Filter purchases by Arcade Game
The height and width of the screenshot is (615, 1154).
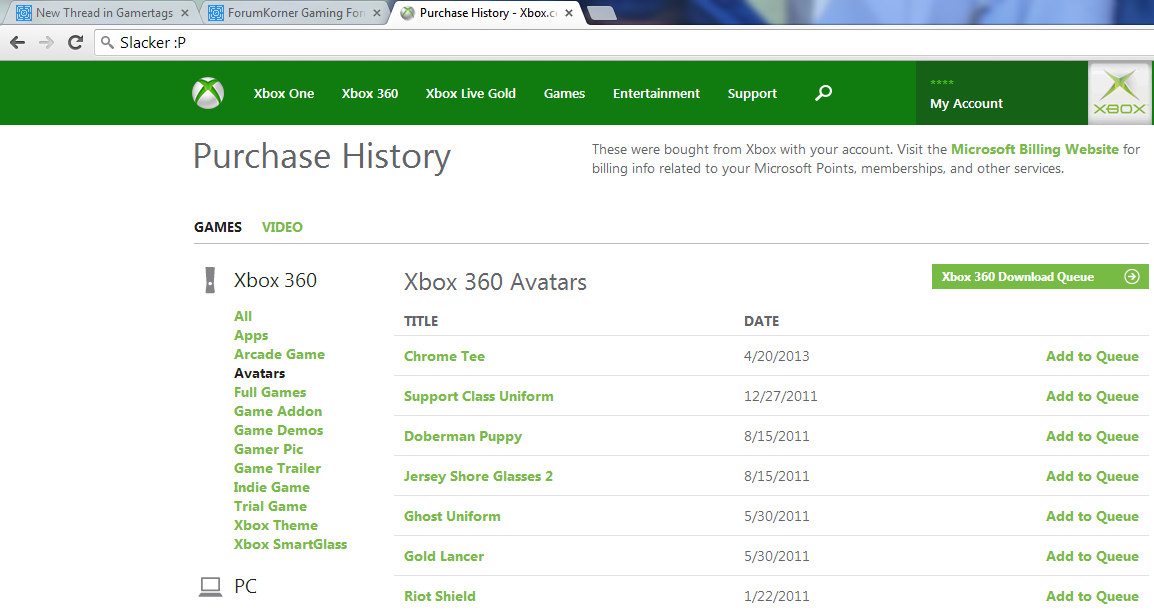[279, 355]
